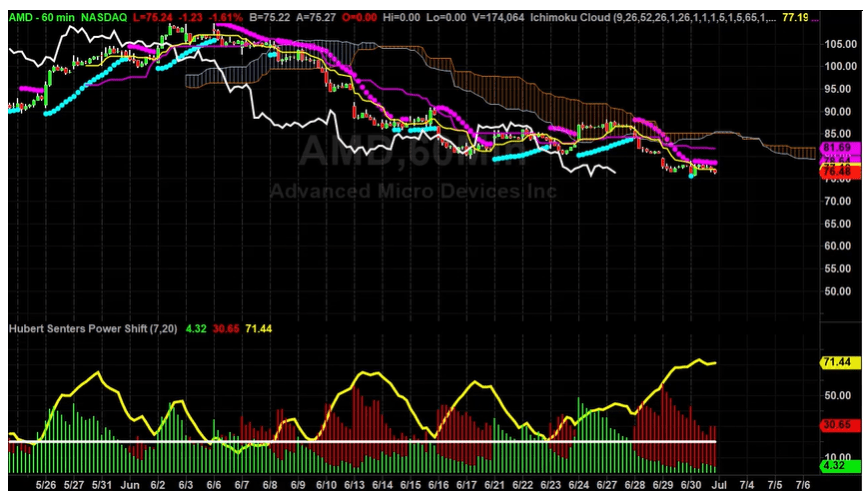Click the red 76.48 price tag
Viewport: 867px width, 496px height.
tap(839, 172)
